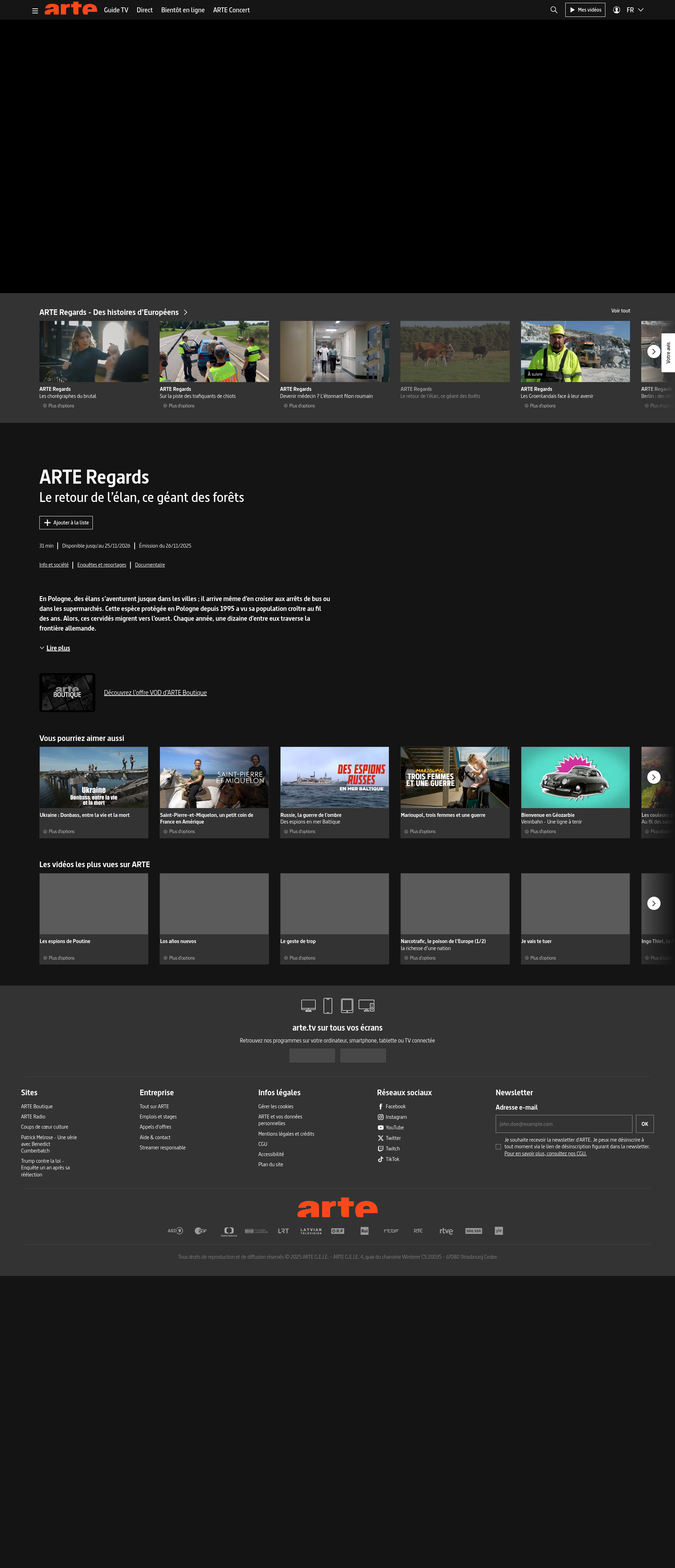This screenshot has width=675, height=1568.
Task: Go to ARTE Concert menu item
Action: click(x=231, y=10)
